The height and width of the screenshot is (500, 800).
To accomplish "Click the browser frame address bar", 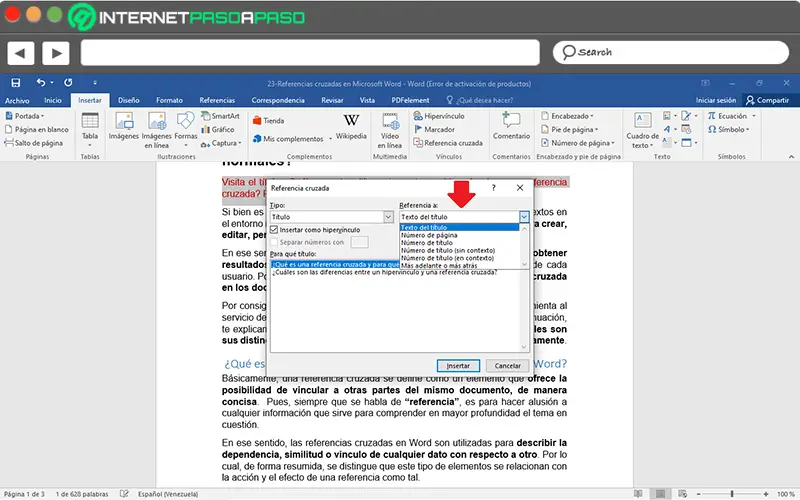I will tap(310, 53).
